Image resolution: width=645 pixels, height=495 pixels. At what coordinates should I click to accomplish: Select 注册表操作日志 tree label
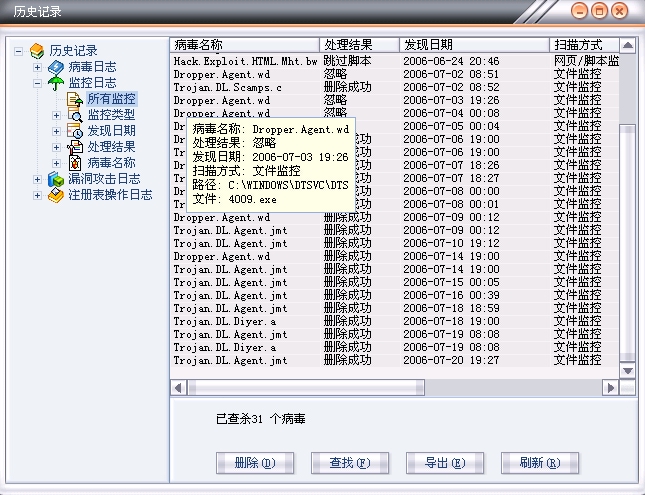110,195
